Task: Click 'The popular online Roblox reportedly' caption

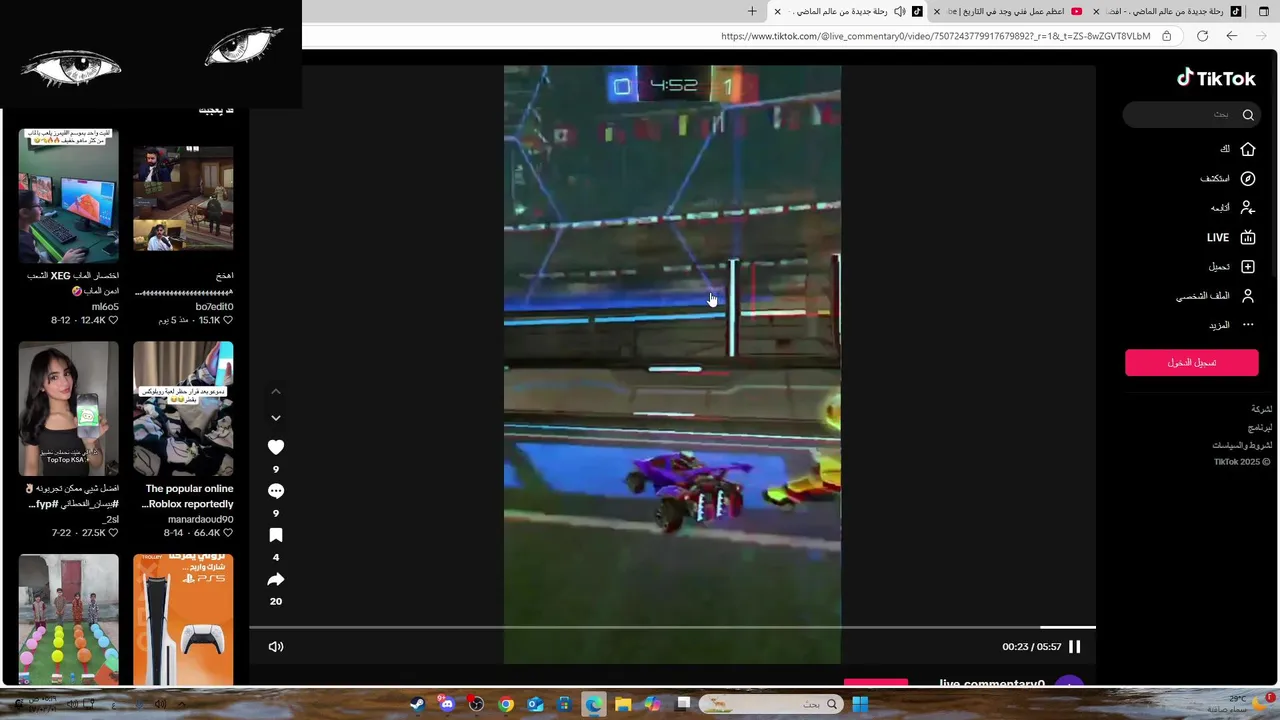Action: coord(189,496)
